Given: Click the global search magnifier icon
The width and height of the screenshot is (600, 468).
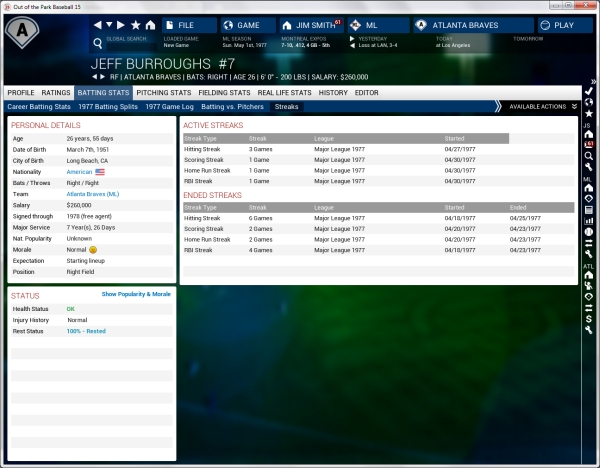Looking at the screenshot, I should point(98,44).
